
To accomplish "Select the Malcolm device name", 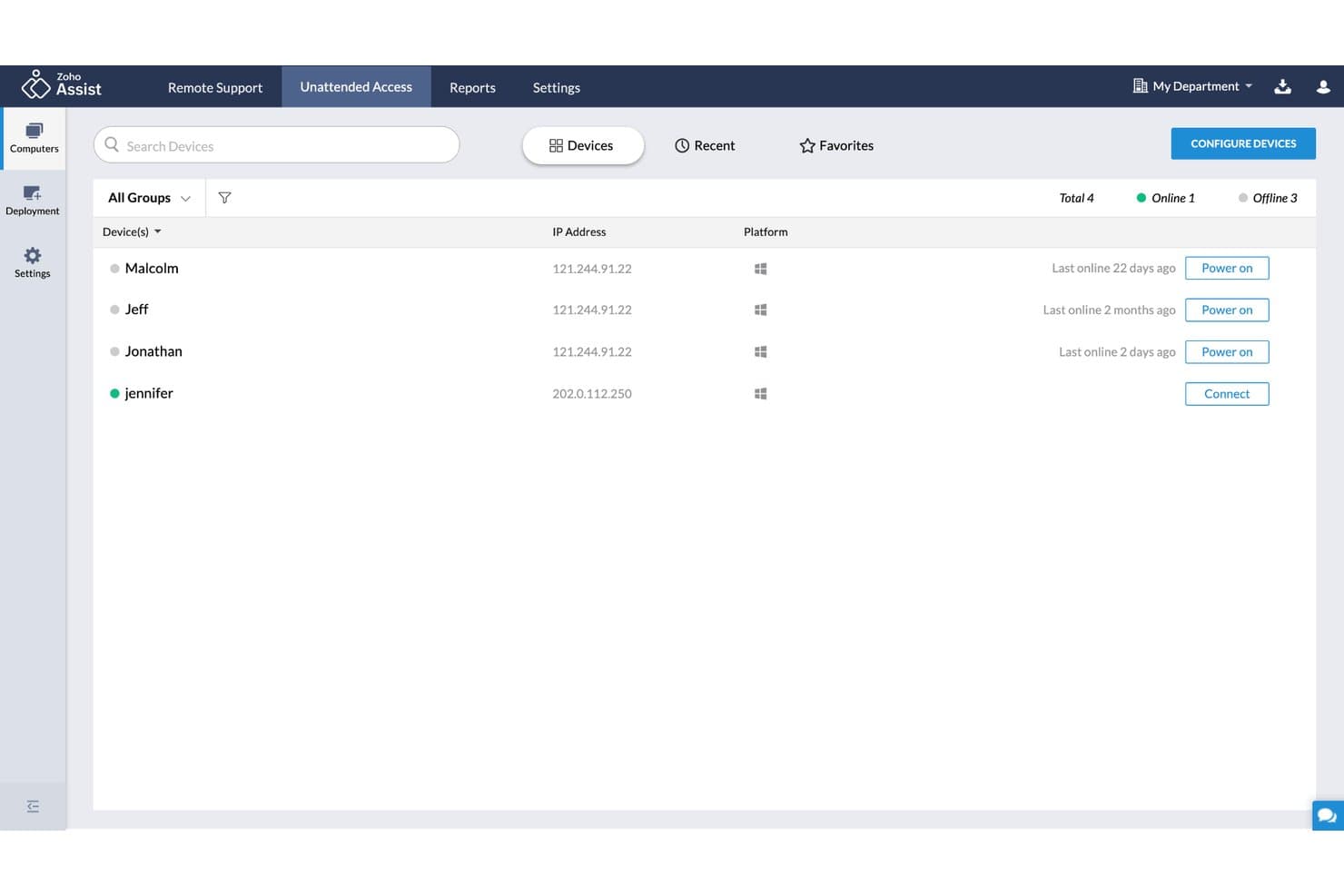I will coord(152,268).
